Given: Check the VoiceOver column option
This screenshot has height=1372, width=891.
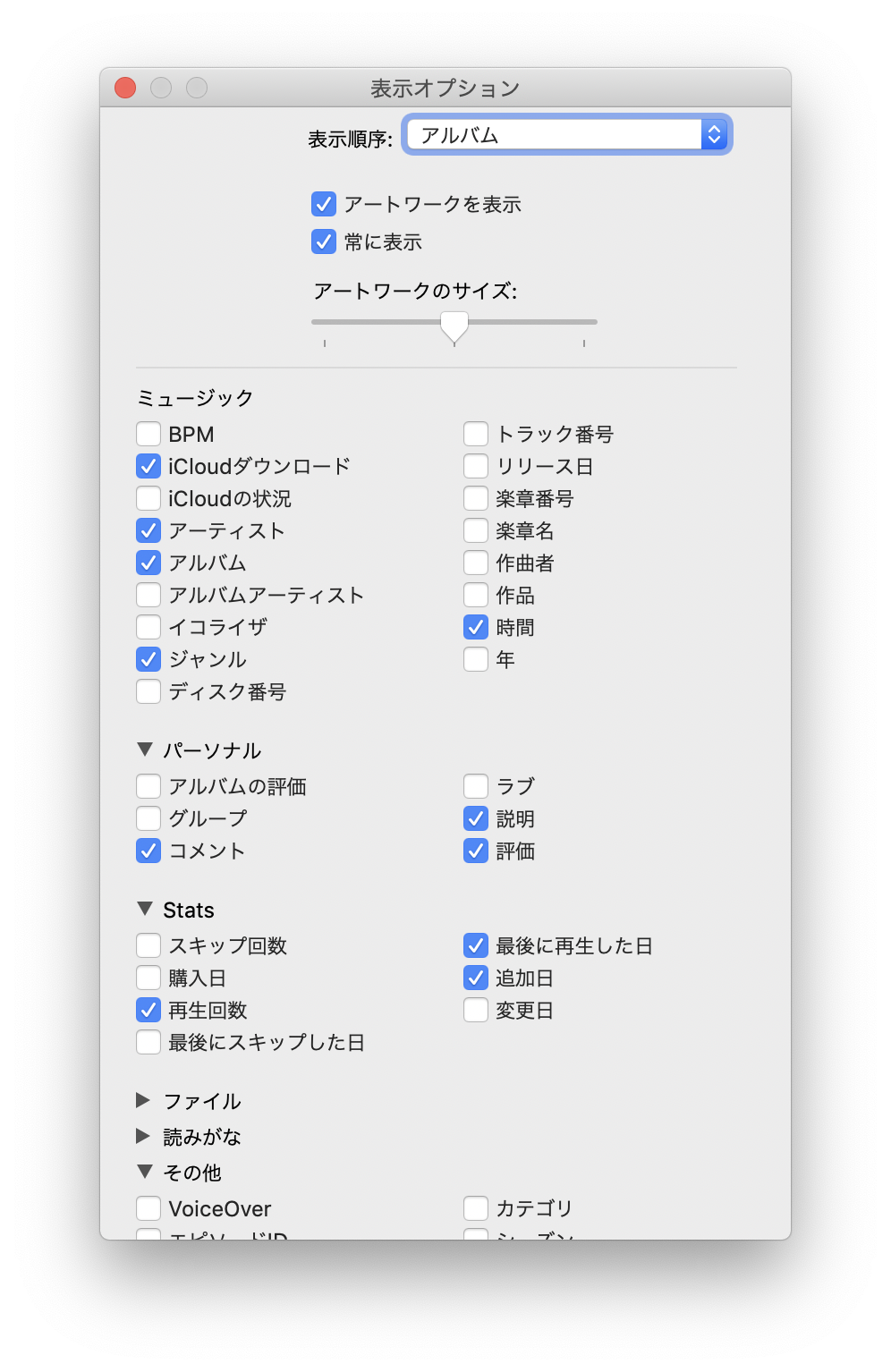Looking at the screenshot, I should tap(148, 1209).
